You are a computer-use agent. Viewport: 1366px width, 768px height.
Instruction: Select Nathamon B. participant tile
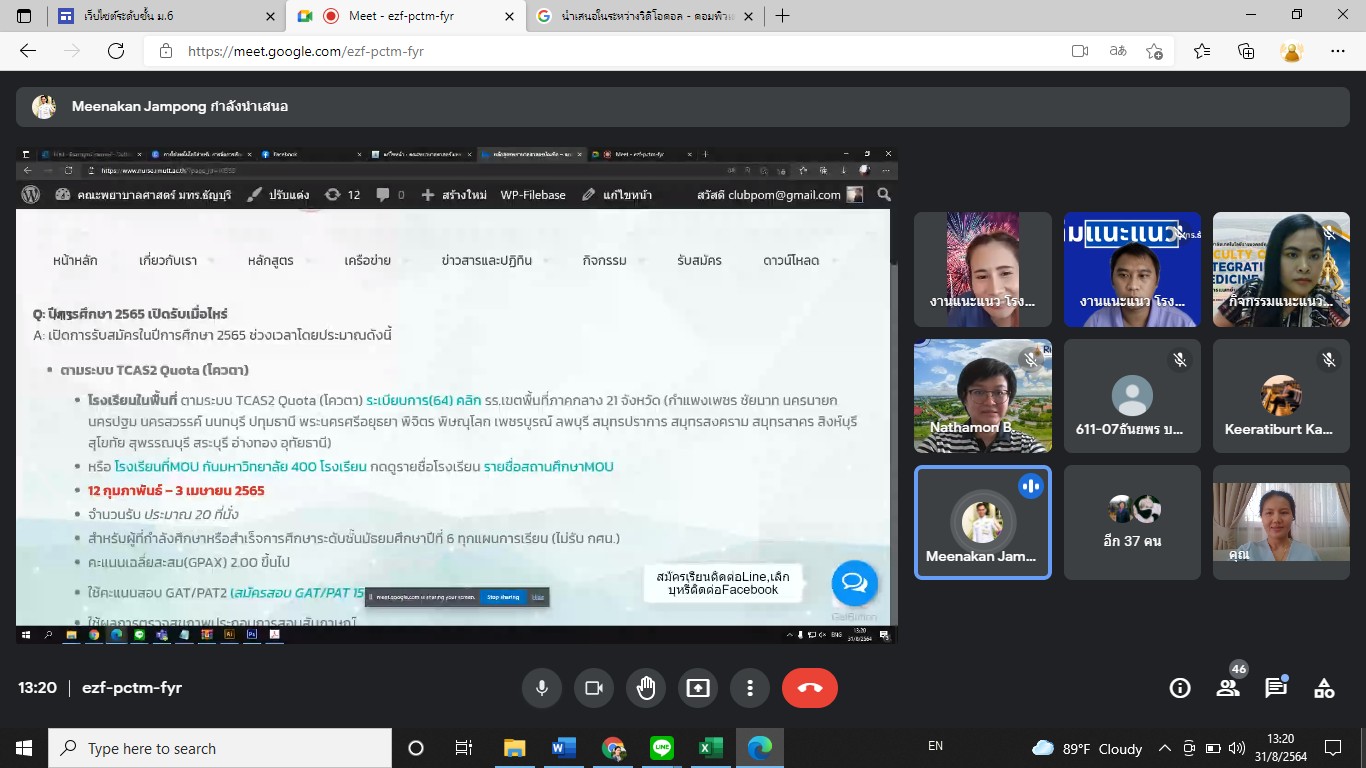[x=983, y=396]
